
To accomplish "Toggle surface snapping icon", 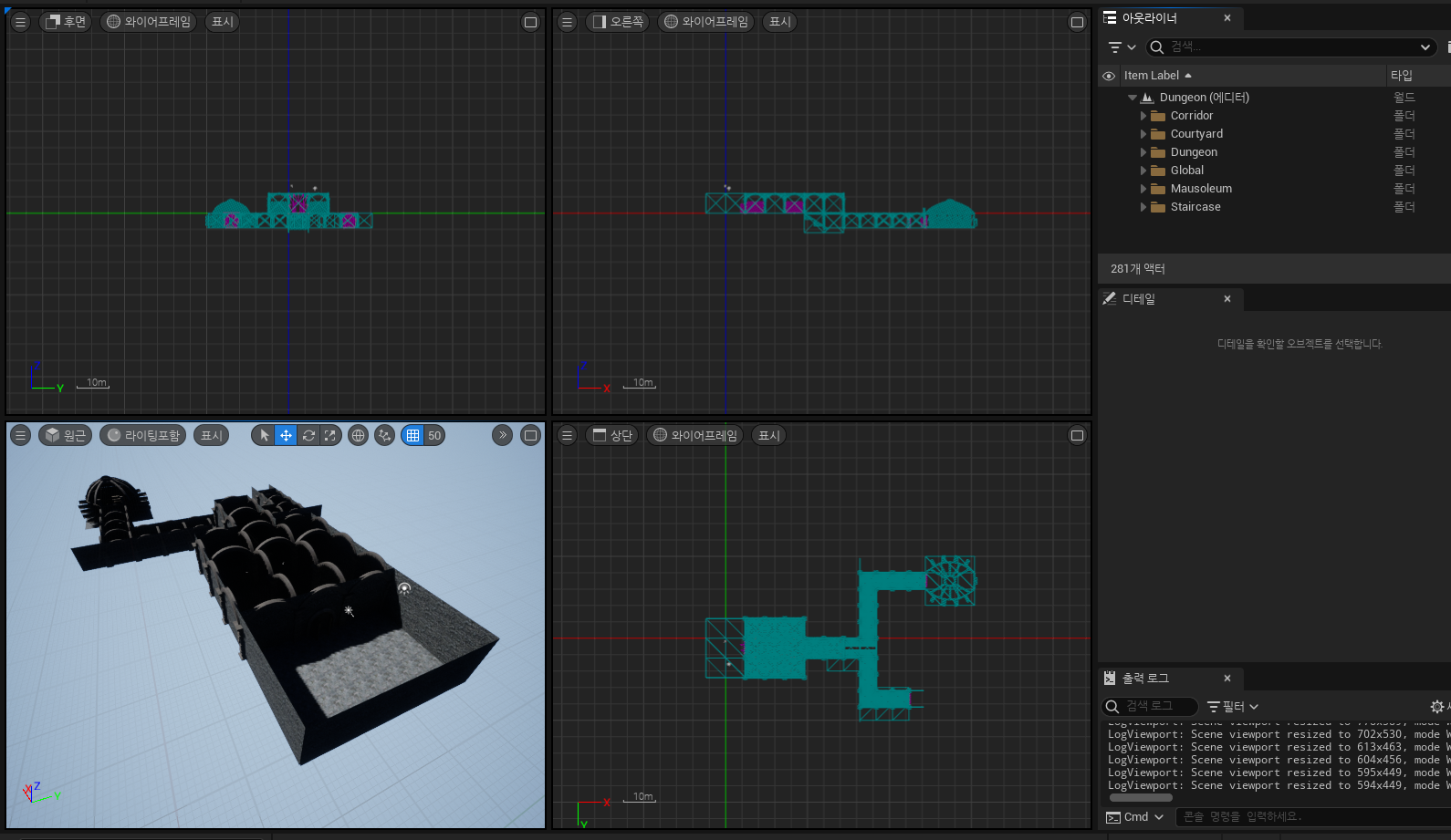I will click(384, 436).
